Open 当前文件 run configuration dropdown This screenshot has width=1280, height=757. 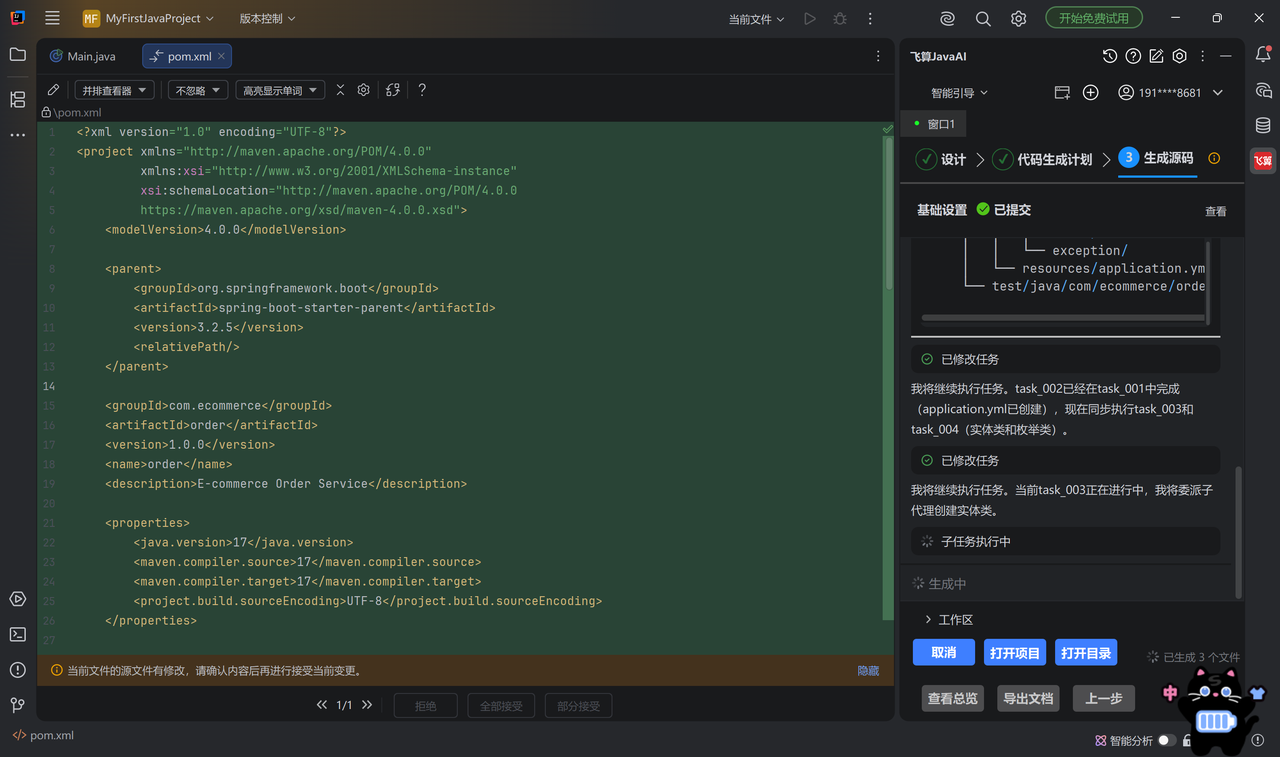click(x=756, y=18)
